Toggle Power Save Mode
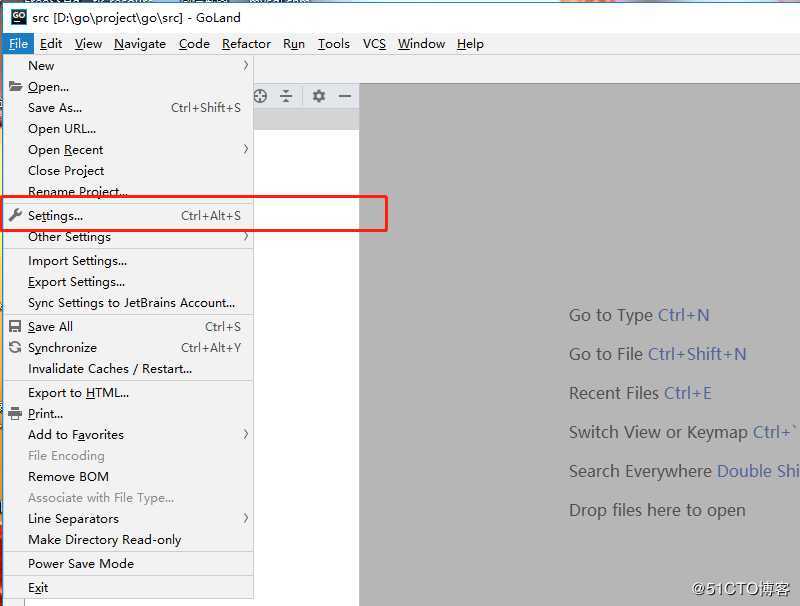Screen dimensions: 800x606 click(x=128, y=563)
